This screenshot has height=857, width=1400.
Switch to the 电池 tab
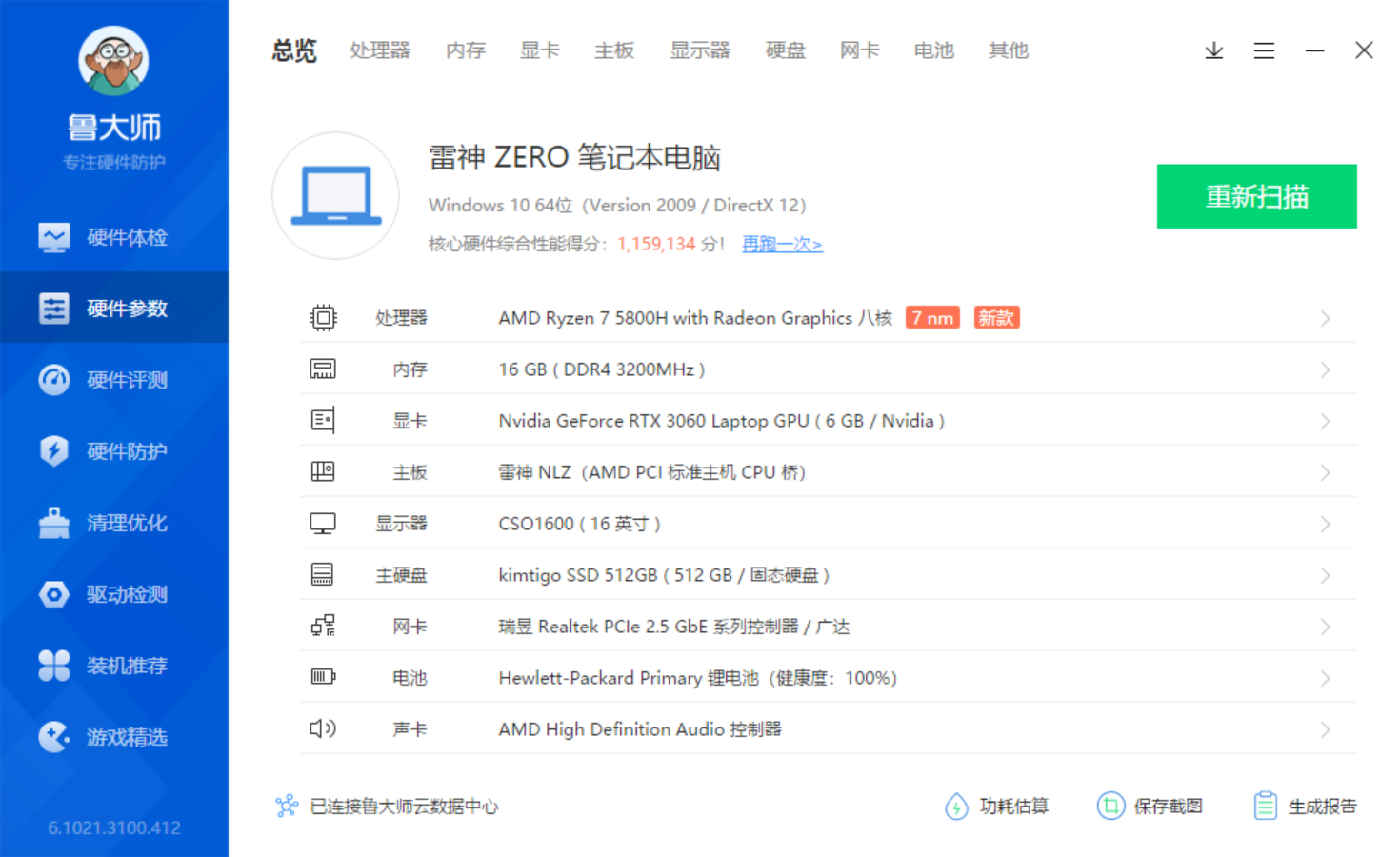pyautogui.click(x=934, y=50)
